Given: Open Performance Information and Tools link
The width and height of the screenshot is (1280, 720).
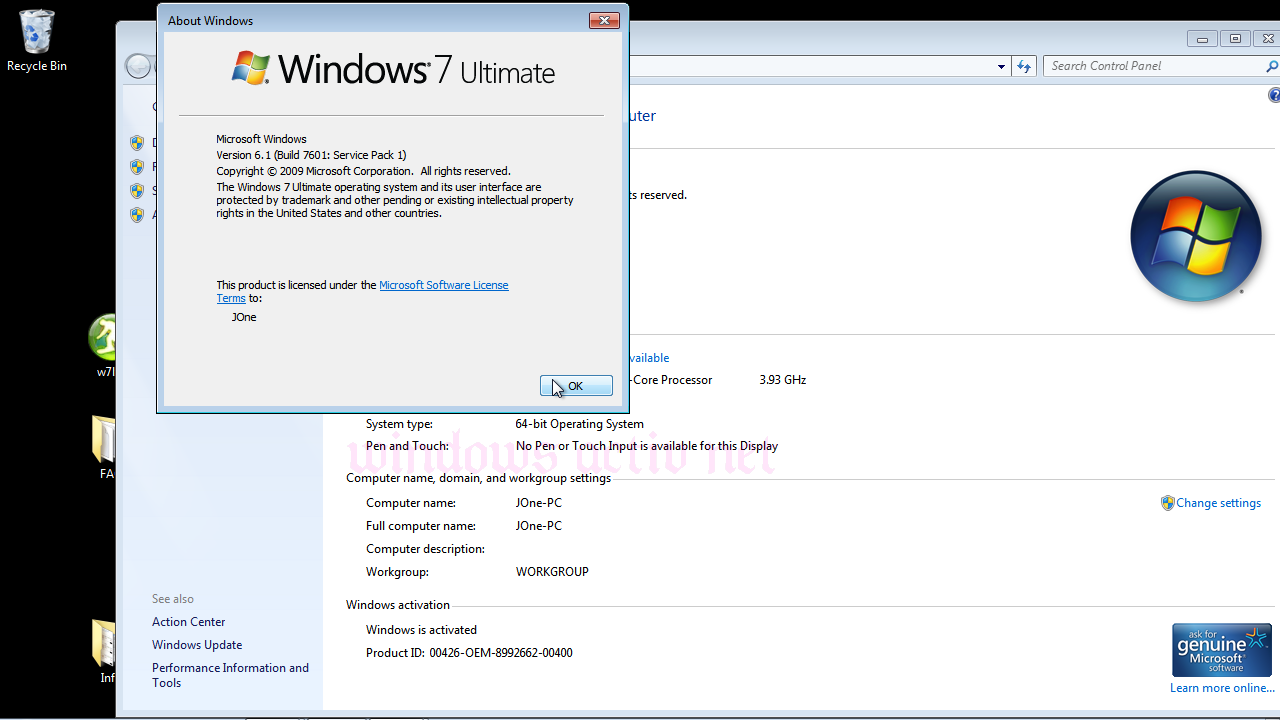Looking at the screenshot, I should tap(230, 675).
